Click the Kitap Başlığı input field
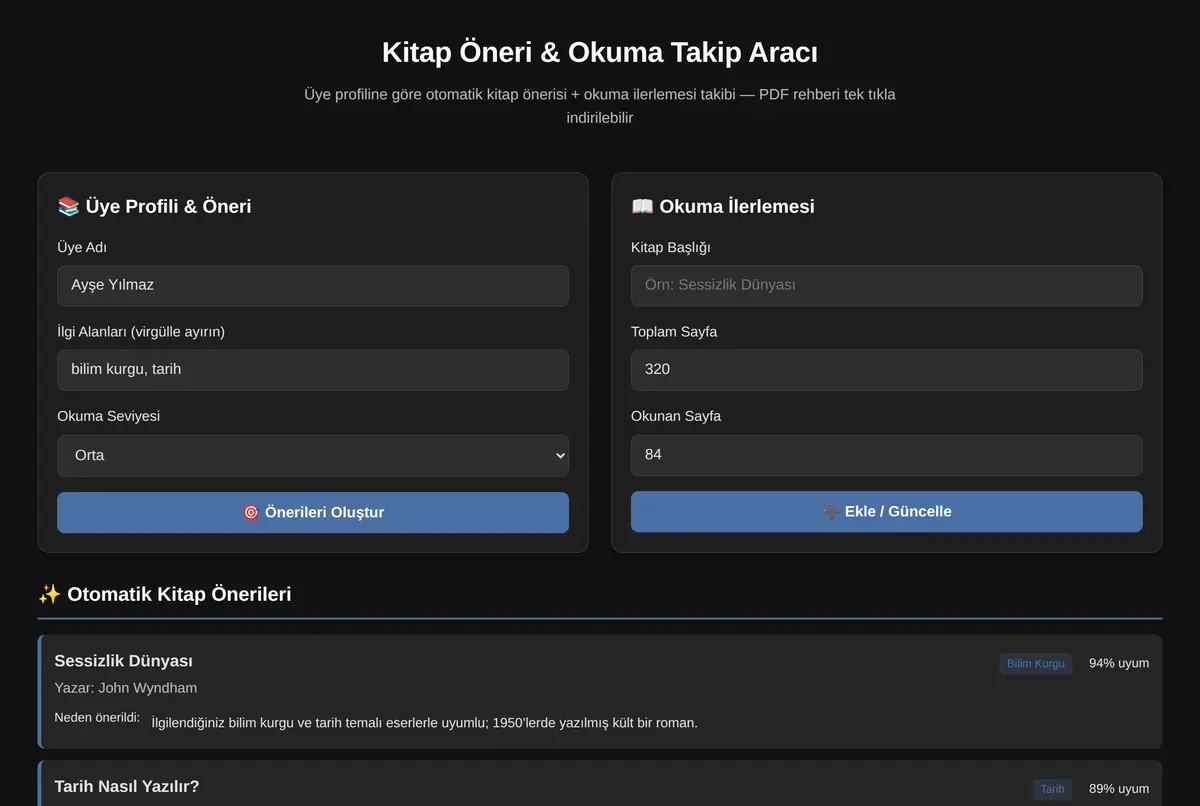1200x806 pixels. pos(886,285)
